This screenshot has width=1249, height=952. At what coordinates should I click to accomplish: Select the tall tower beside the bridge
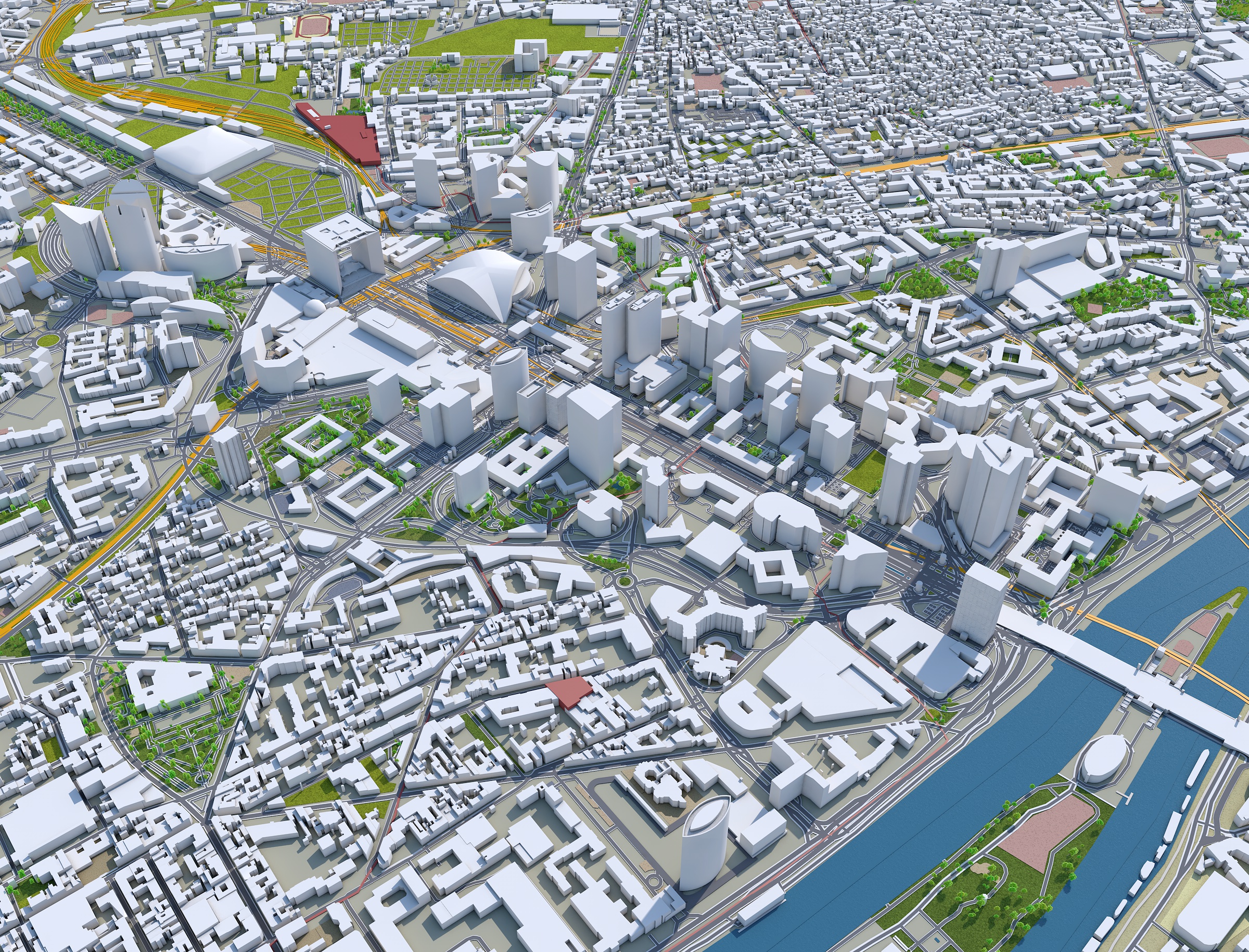(x=980, y=603)
